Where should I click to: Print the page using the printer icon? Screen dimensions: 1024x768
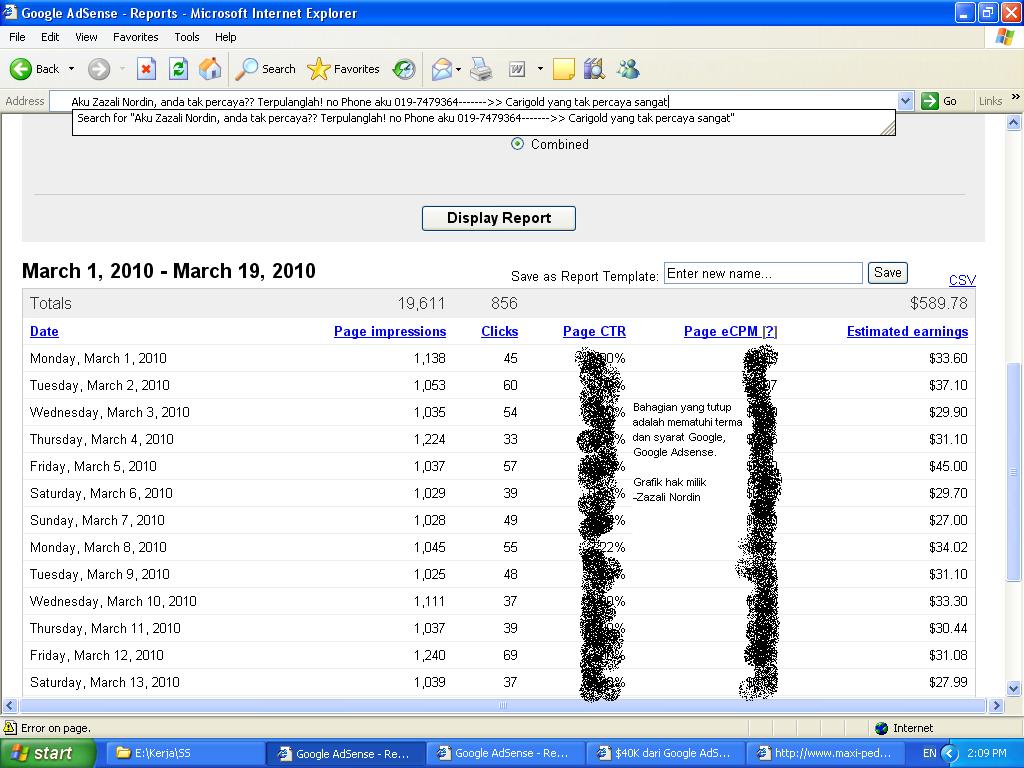point(481,69)
